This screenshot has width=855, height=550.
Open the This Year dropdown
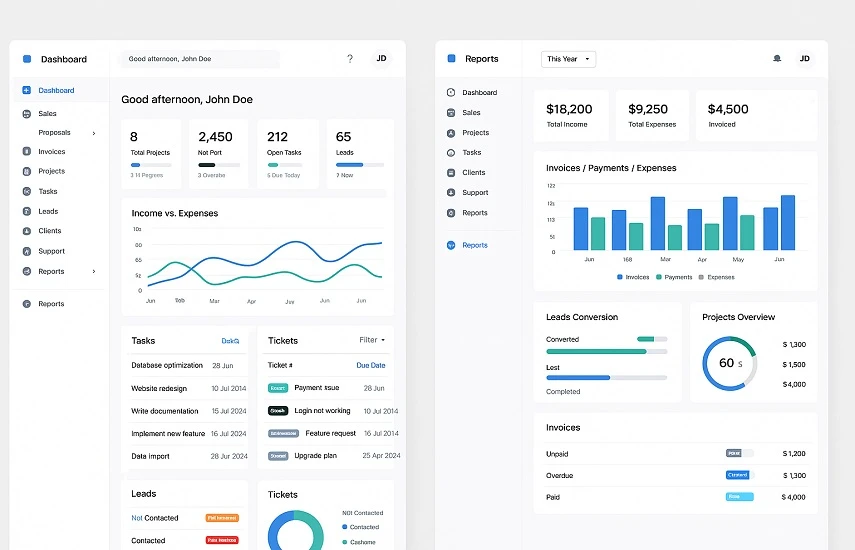tap(568, 59)
